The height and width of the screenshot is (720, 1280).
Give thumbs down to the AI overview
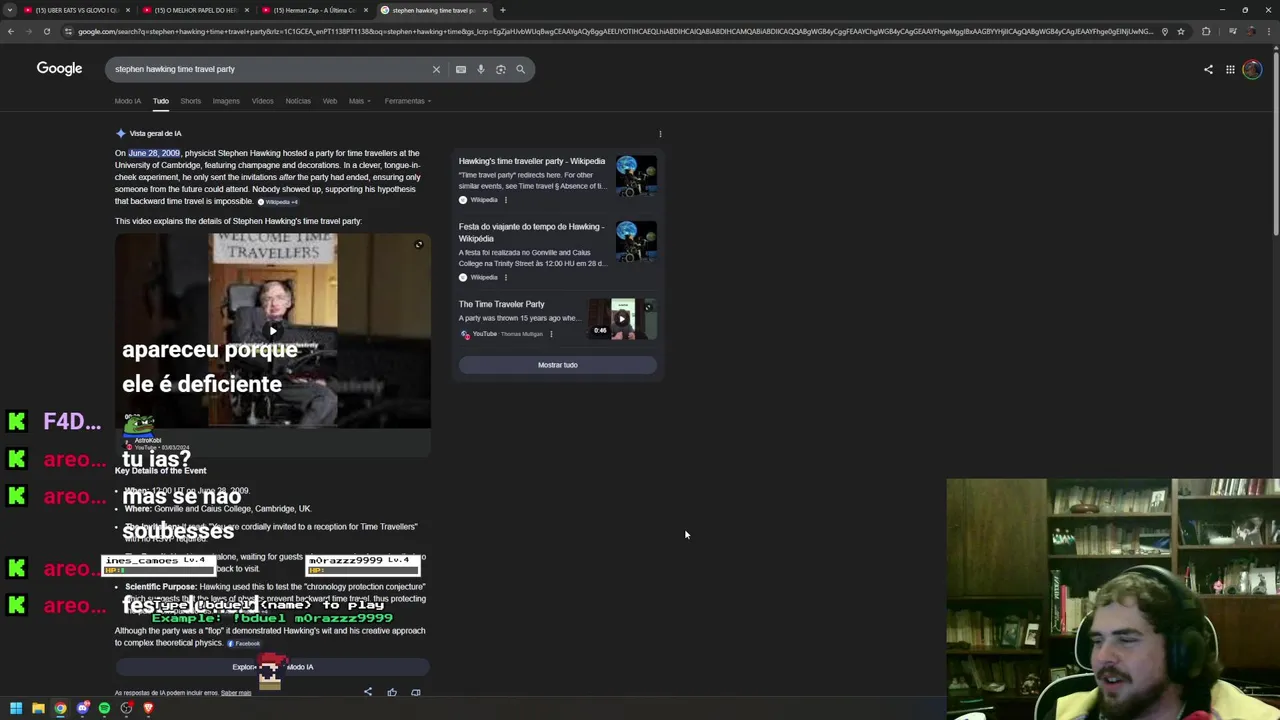point(416,692)
